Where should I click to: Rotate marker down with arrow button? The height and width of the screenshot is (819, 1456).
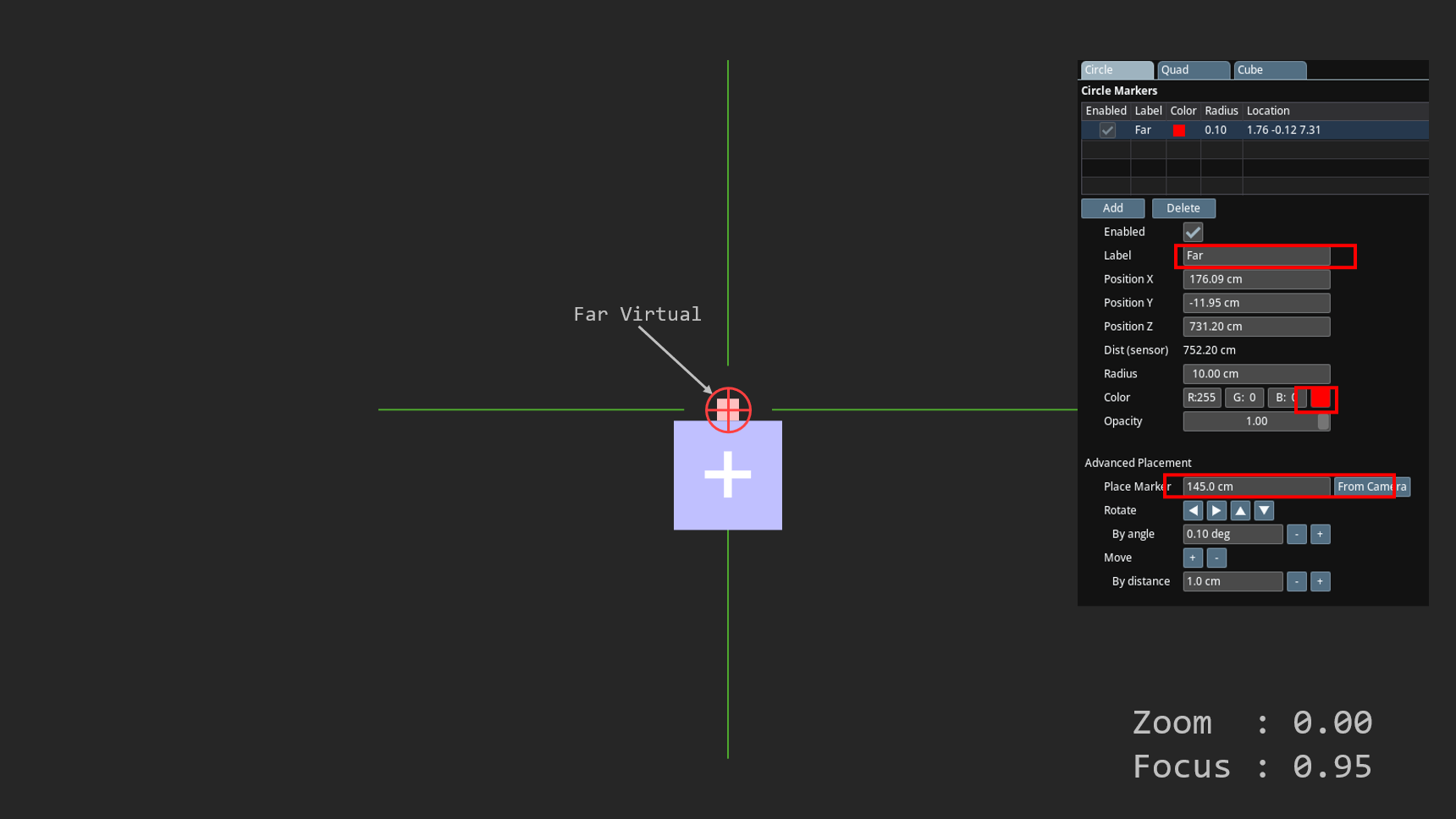point(1264,510)
